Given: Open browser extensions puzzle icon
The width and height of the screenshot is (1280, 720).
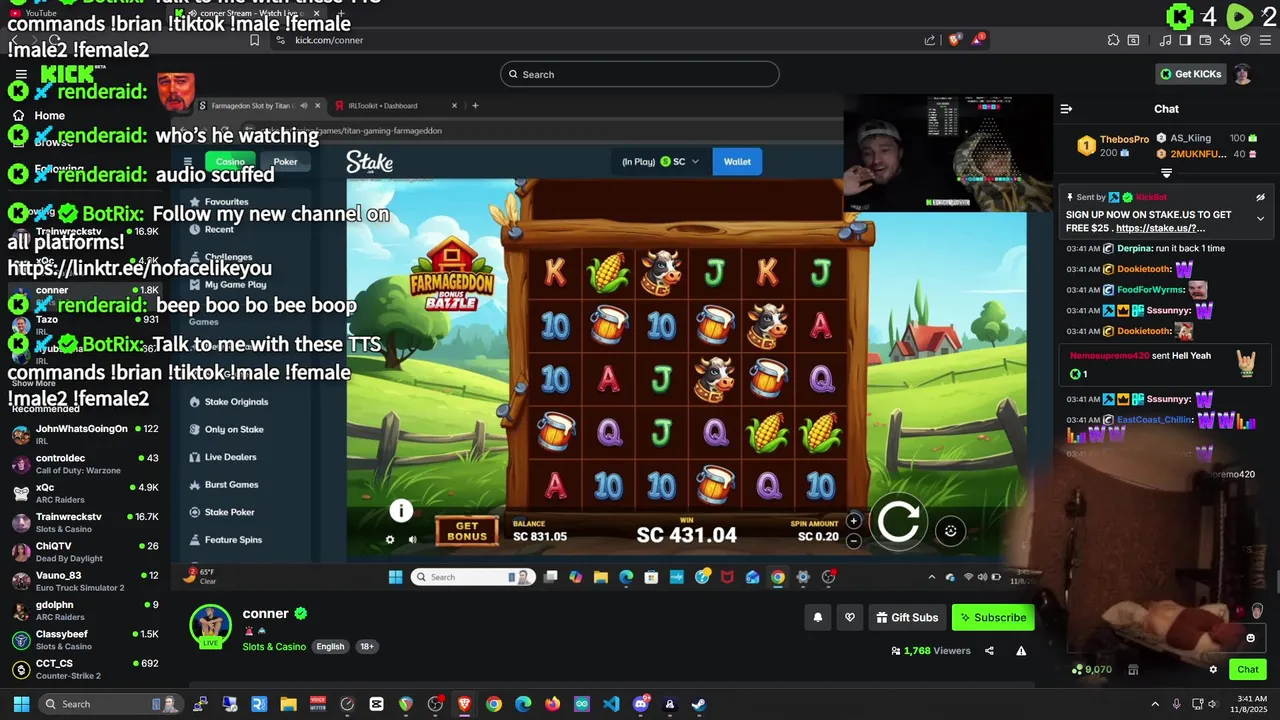Looking at the screenshot, I should (x=1113, y=40).
